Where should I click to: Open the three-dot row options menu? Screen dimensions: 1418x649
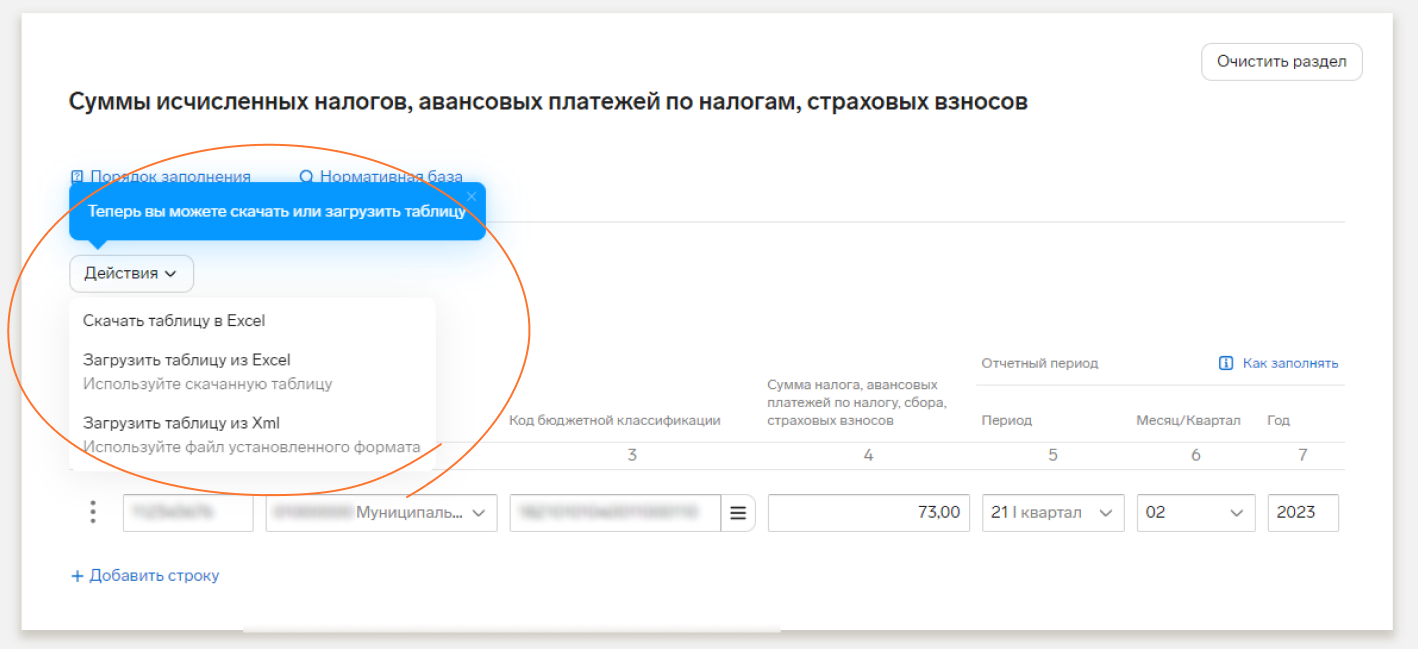(93, 512)
